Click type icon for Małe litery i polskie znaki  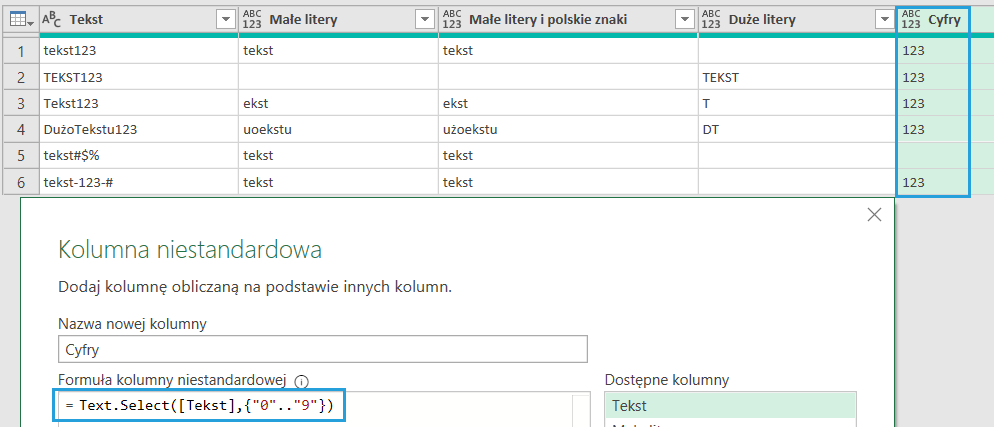click(x=452, y=20)
